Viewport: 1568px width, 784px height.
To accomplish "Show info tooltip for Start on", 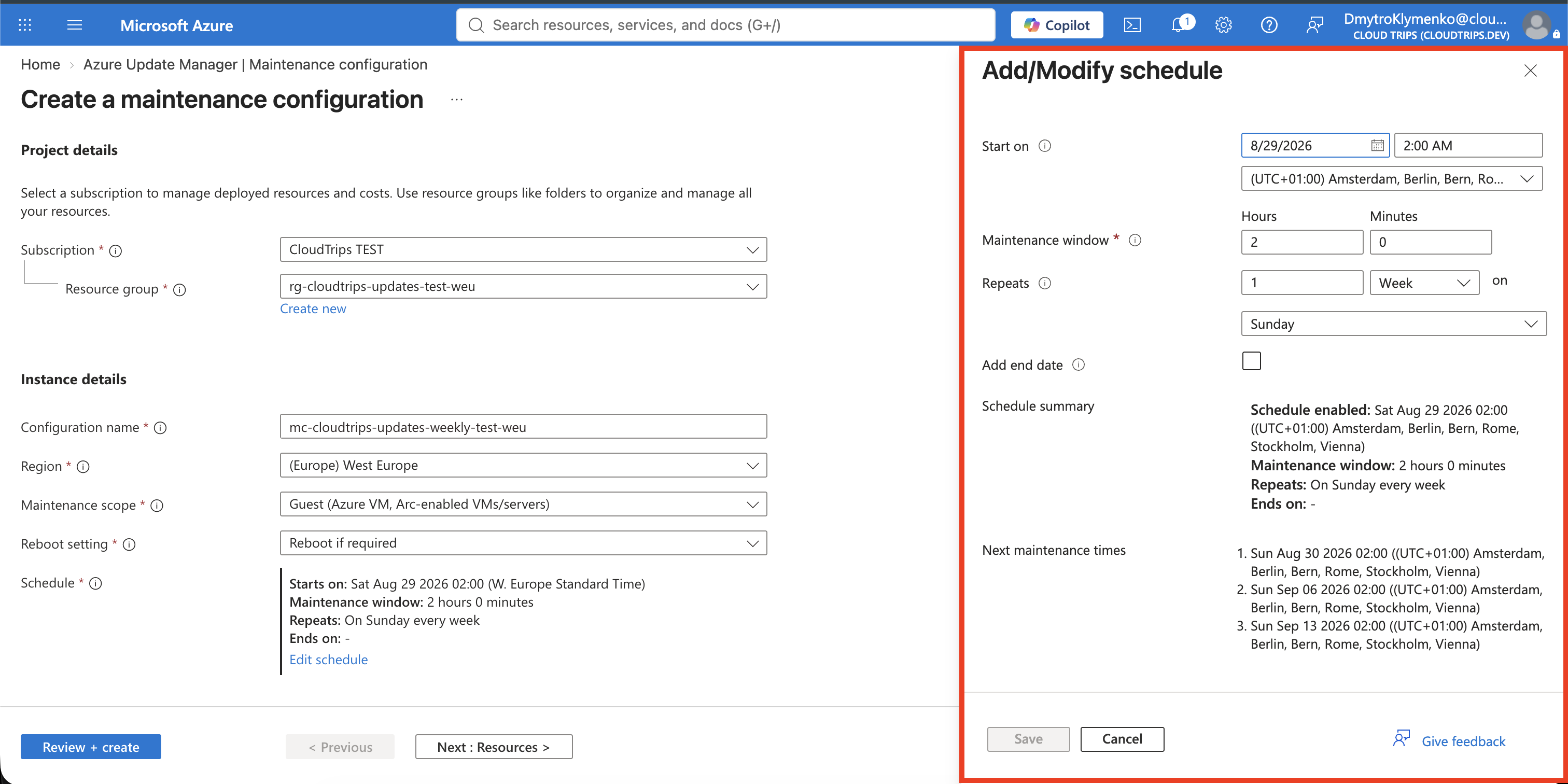I will [1044, 146].
